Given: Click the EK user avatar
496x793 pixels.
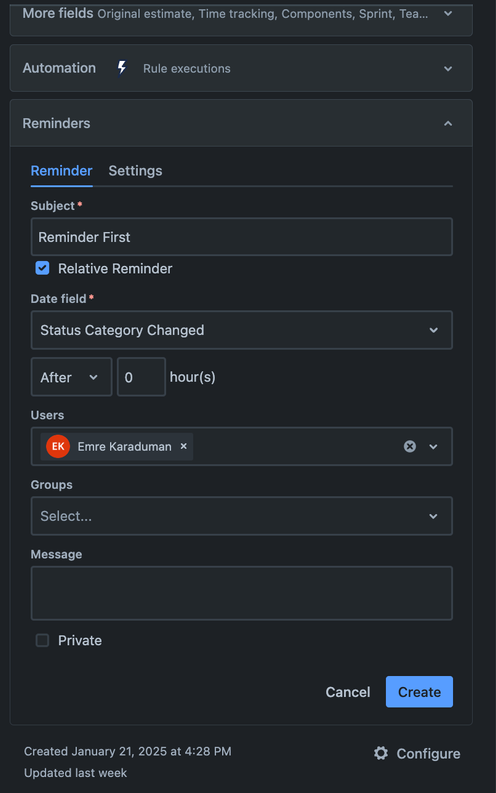Looking at the screenshot, I should (58, 446).
